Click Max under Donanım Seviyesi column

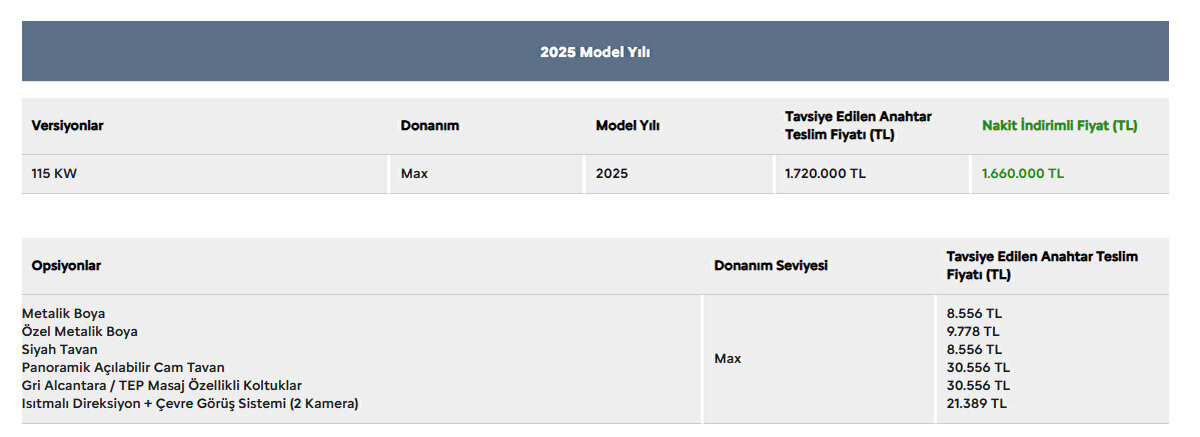[728, 358]
